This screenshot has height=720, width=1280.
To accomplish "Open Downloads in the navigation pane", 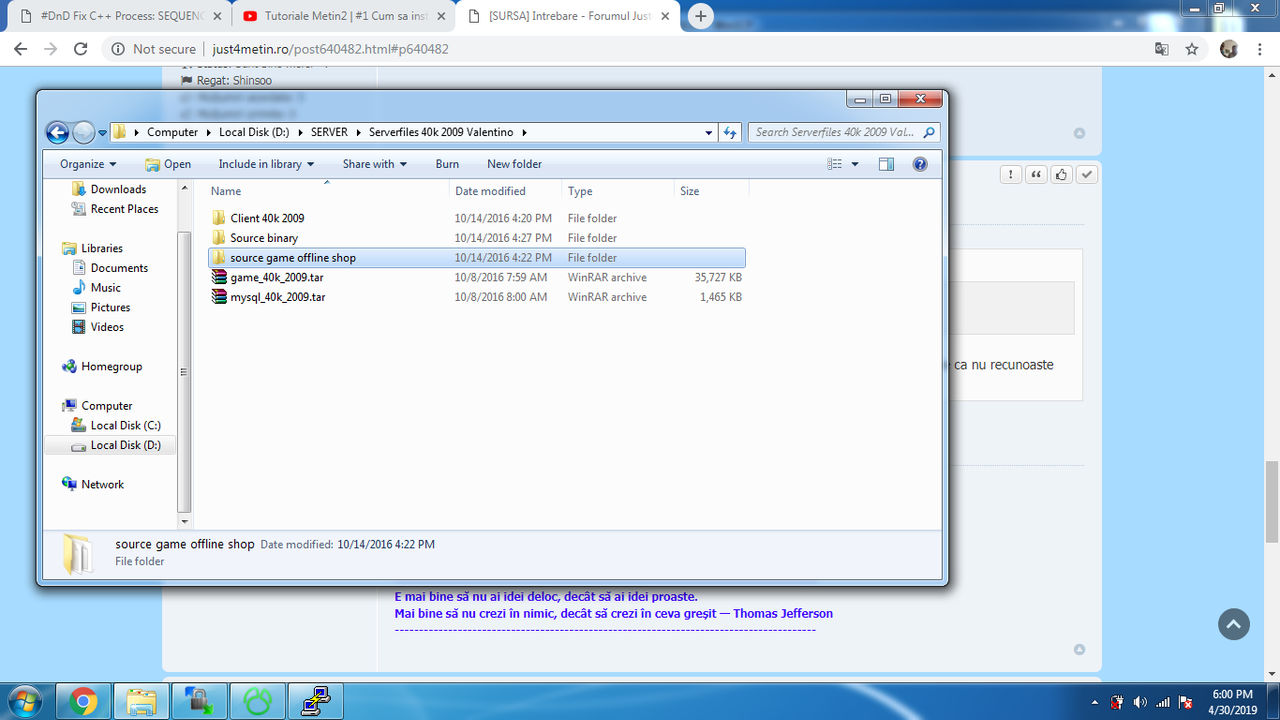I will [x=118, y=189].
